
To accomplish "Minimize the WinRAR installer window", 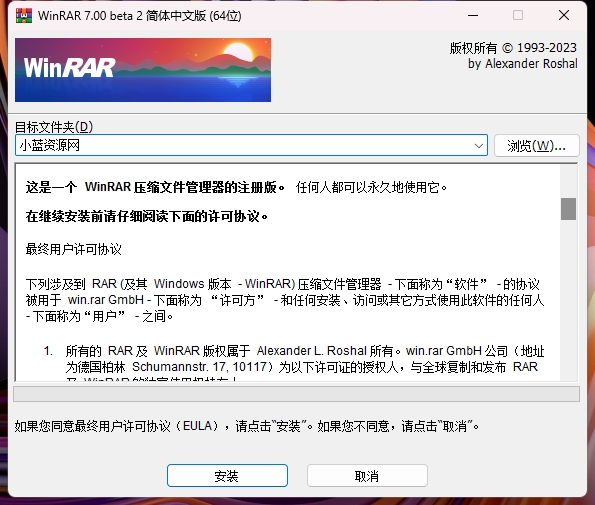I will click(x=473, y=16).
